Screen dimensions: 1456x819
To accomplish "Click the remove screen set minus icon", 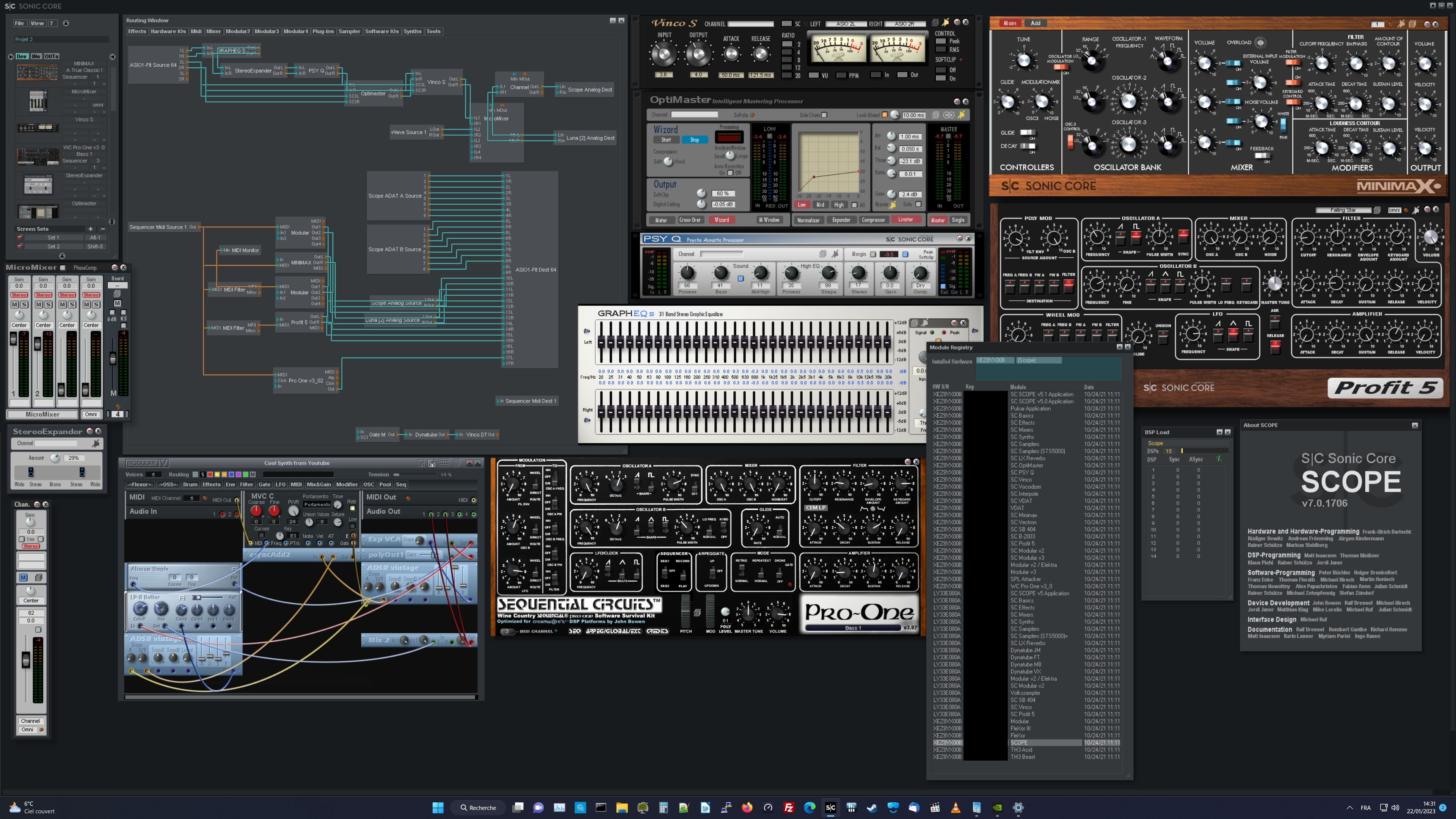I will click(102, 229).
